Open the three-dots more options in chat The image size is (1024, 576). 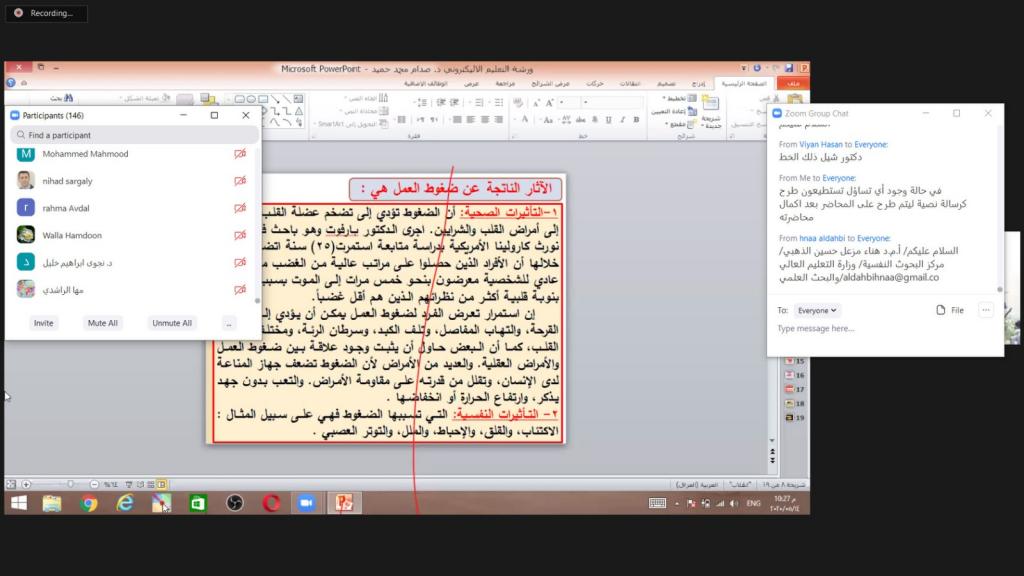point(986,311)
